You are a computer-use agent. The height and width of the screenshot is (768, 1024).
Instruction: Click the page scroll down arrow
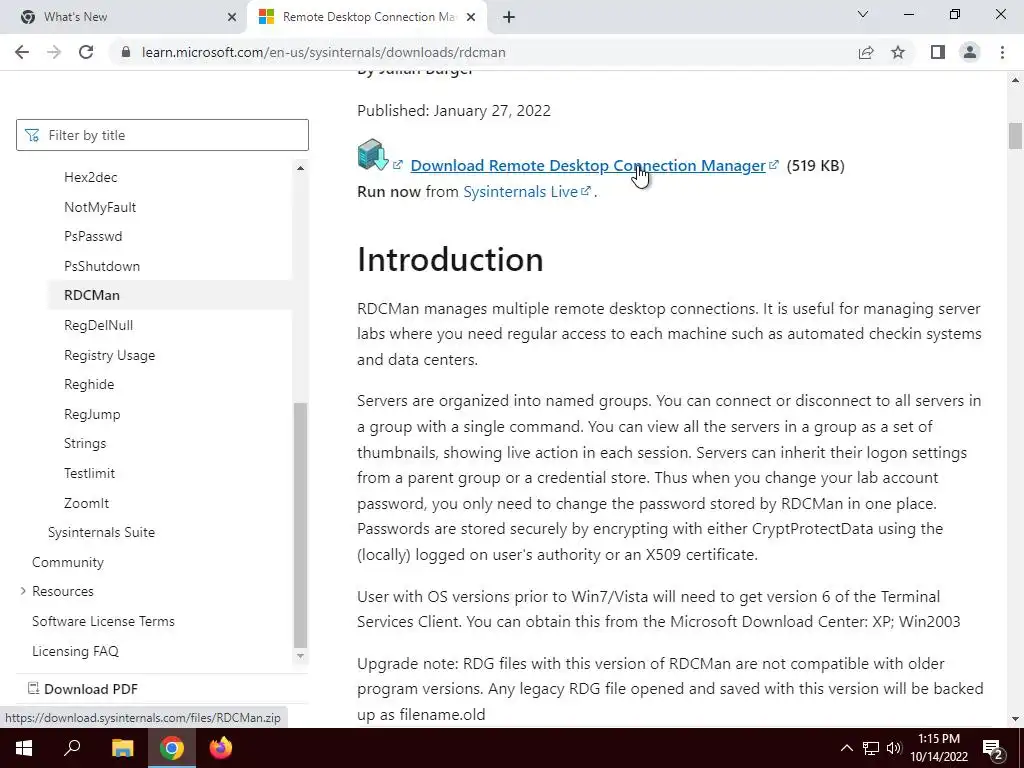1015,719
